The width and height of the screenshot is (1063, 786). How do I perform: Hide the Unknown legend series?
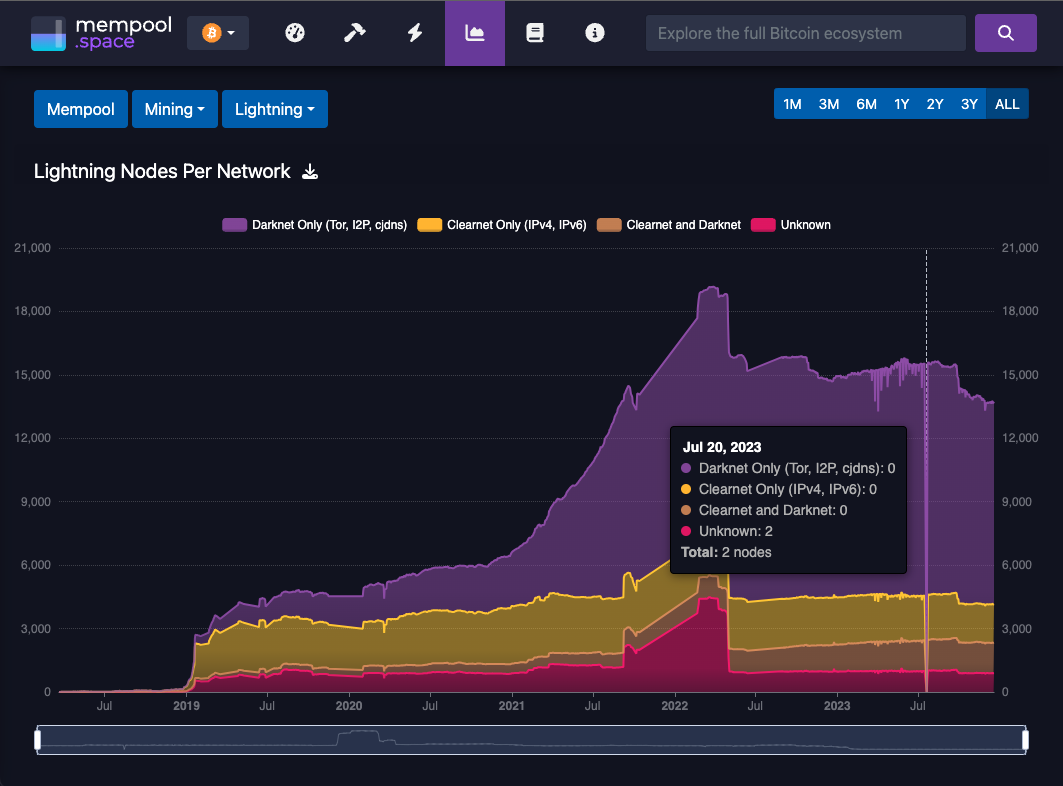(791, 225)
